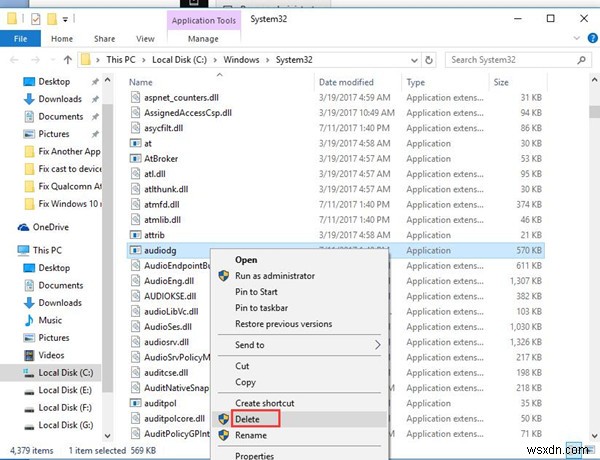Go back with the Back arrow
600x460 pixels.
14,60
